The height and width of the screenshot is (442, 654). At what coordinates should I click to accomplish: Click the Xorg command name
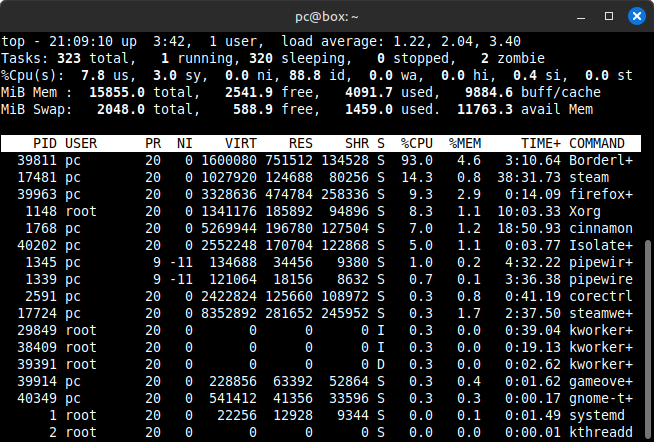585,211
